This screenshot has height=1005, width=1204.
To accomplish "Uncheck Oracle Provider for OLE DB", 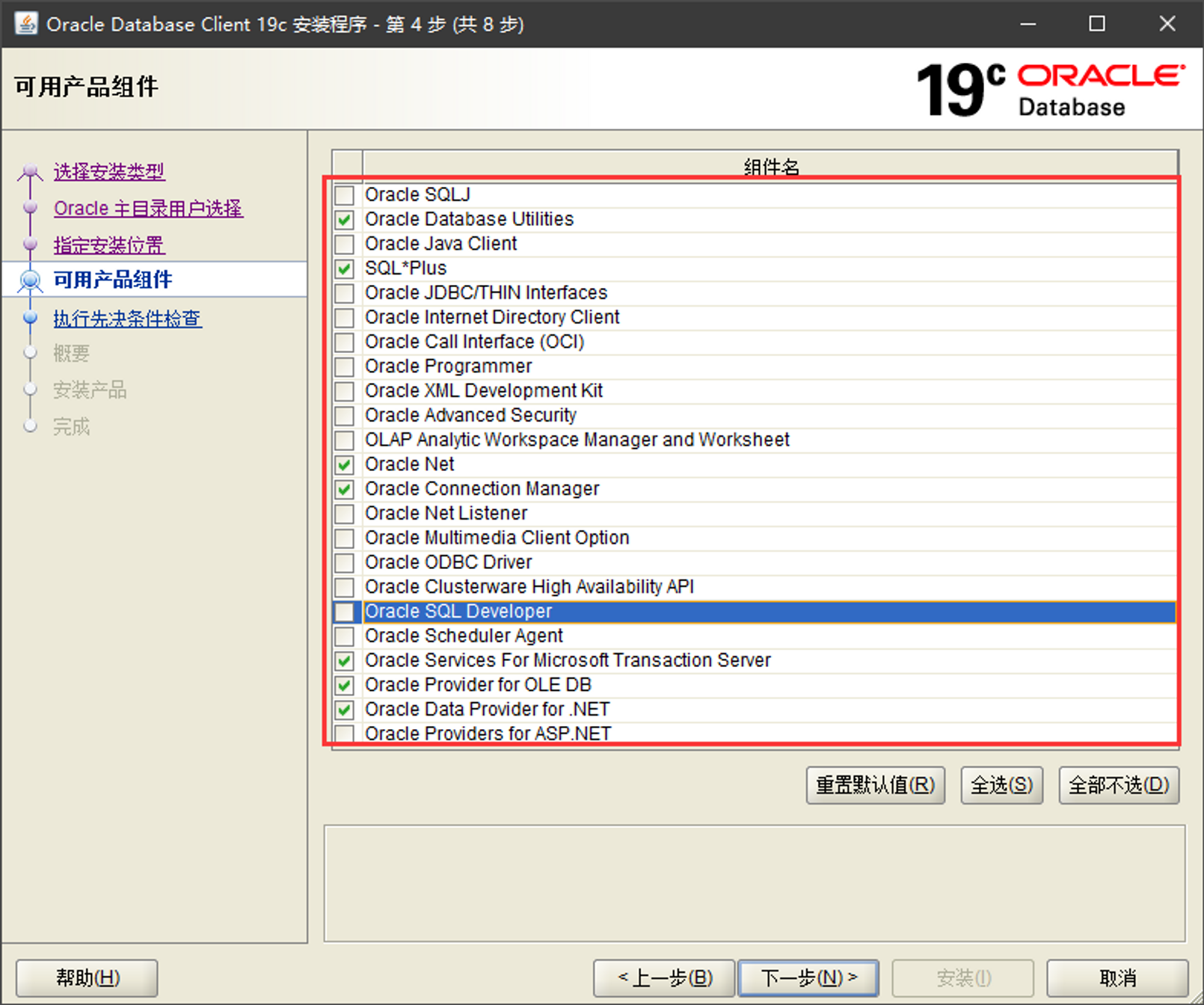I will click(344, 685).
